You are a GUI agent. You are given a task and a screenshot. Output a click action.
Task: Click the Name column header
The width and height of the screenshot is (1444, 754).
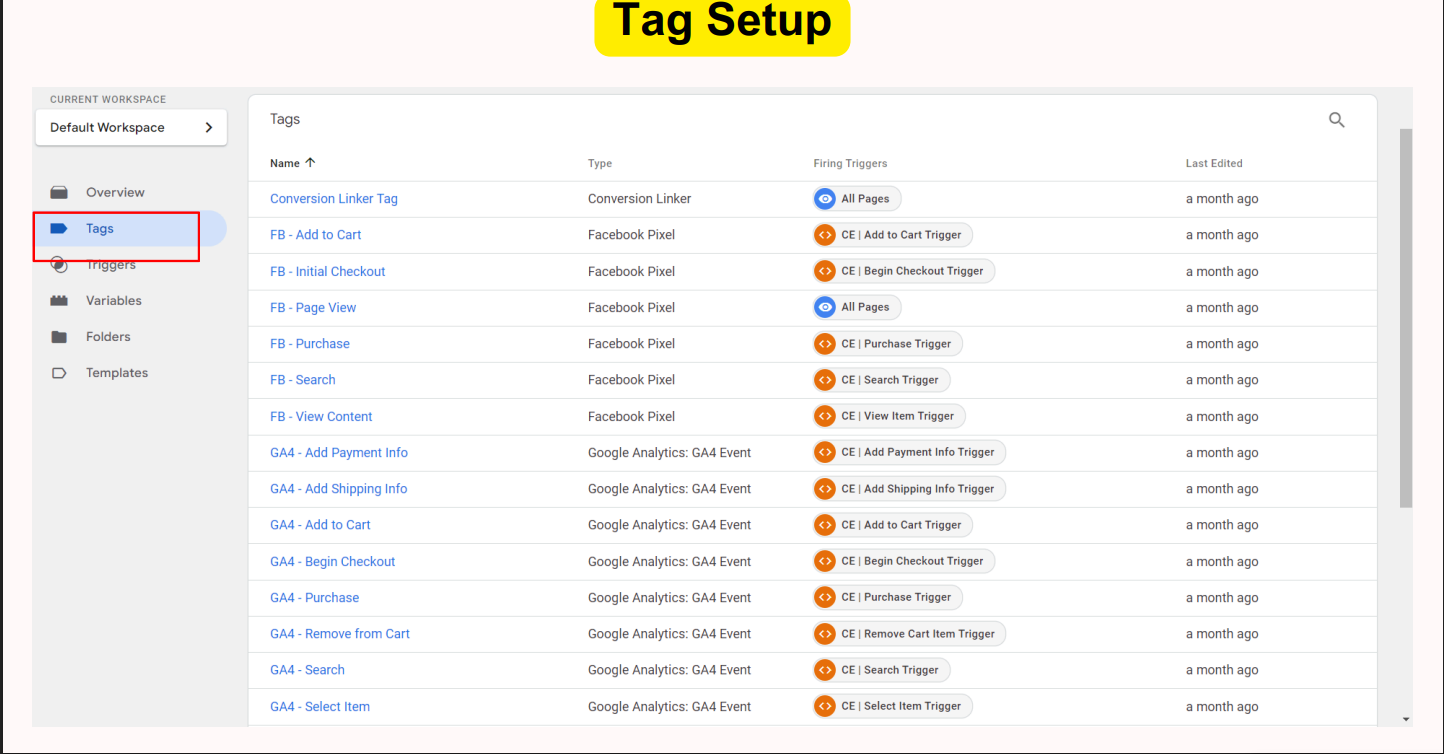point(285,163)
